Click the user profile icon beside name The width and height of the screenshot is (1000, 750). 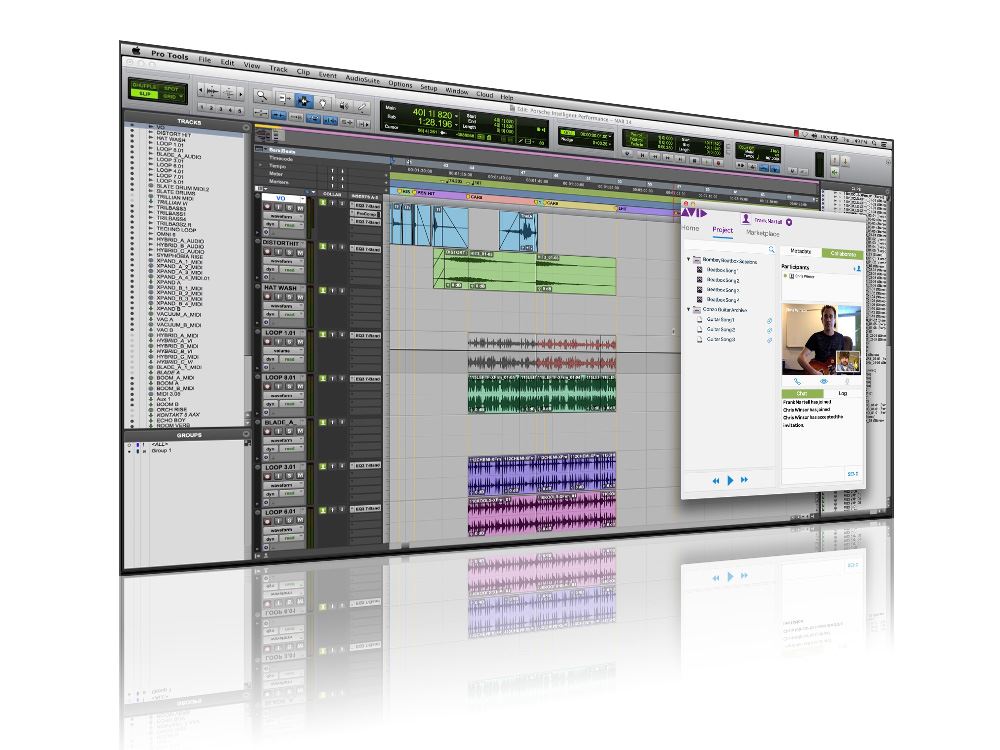point(746,219)
